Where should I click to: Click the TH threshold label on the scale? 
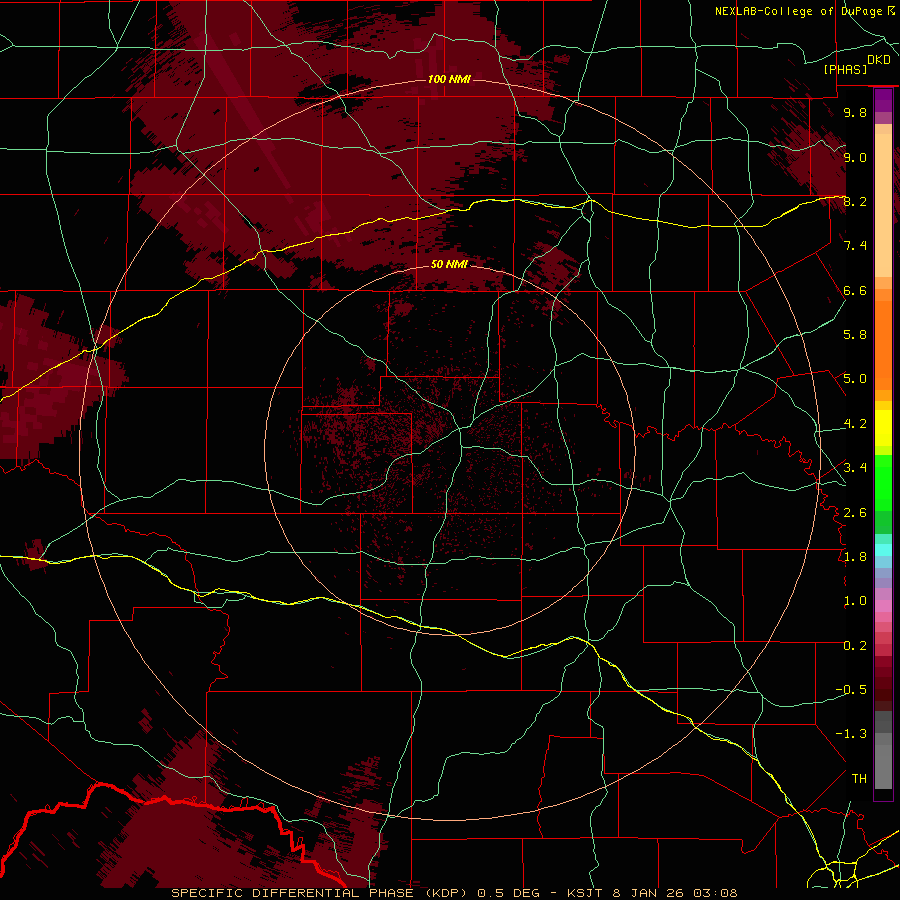pyautogui.click(x=859, y=778)
